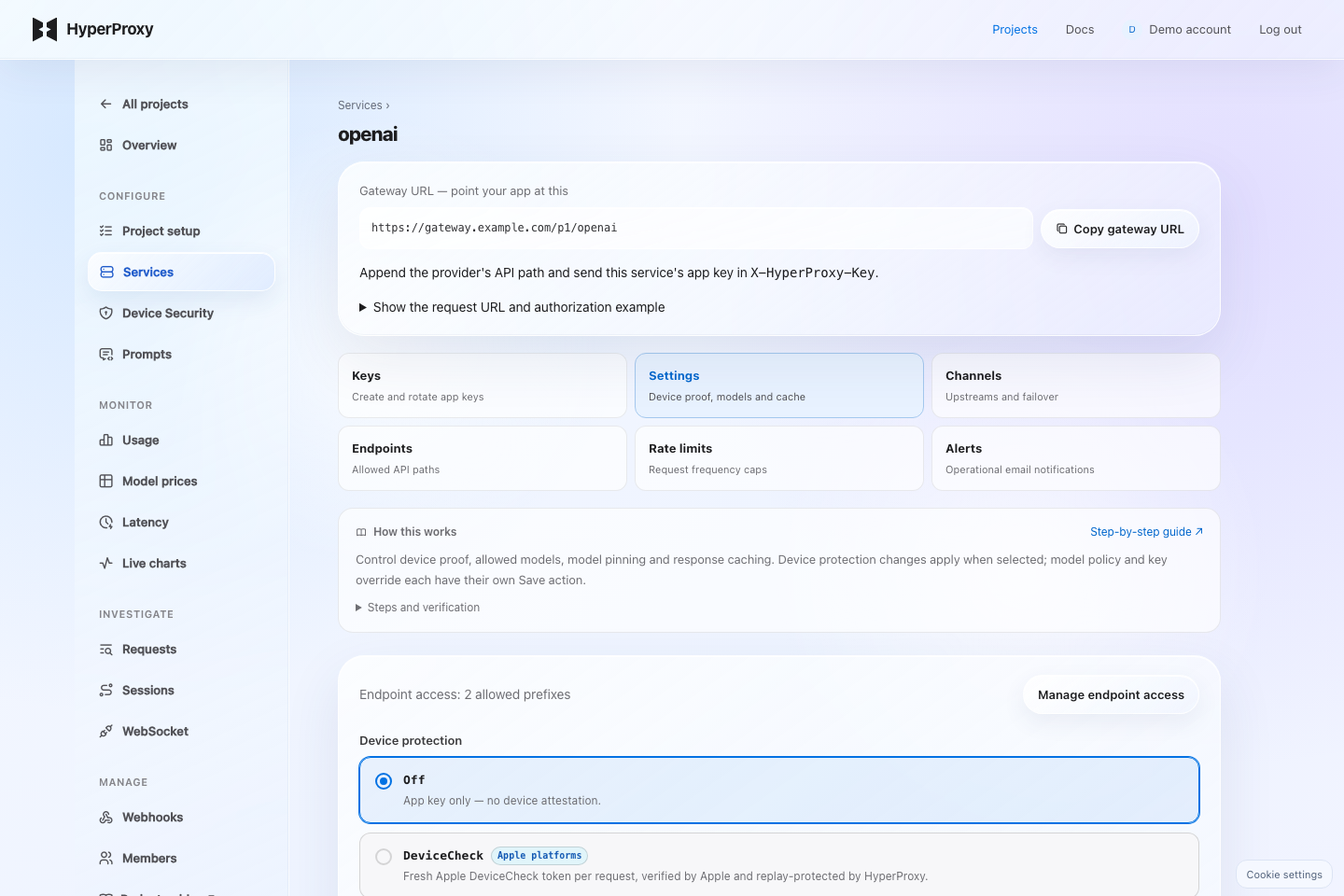The height and width of the screenshot is (896, 1344).
Task: Select the DeviceCheck radio option
Action: point(384,857)
